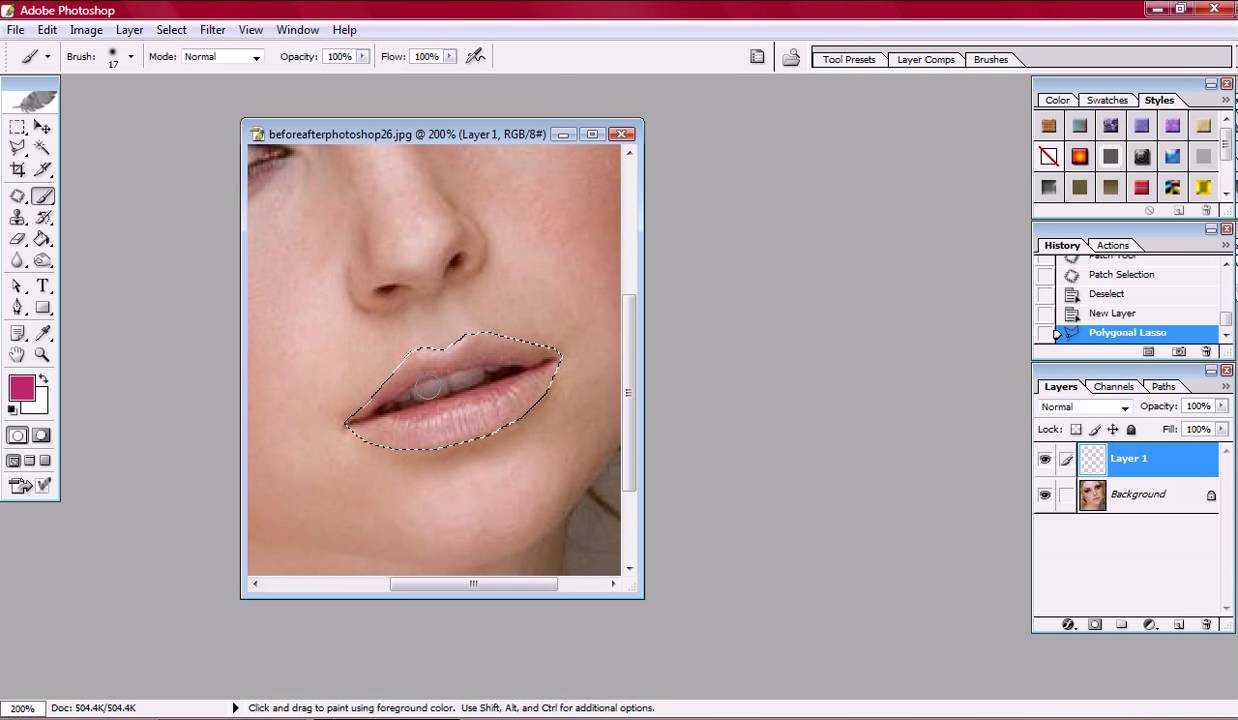Swap foreground and background colors
Screen dimensions: 1238x720
[43, 379]
